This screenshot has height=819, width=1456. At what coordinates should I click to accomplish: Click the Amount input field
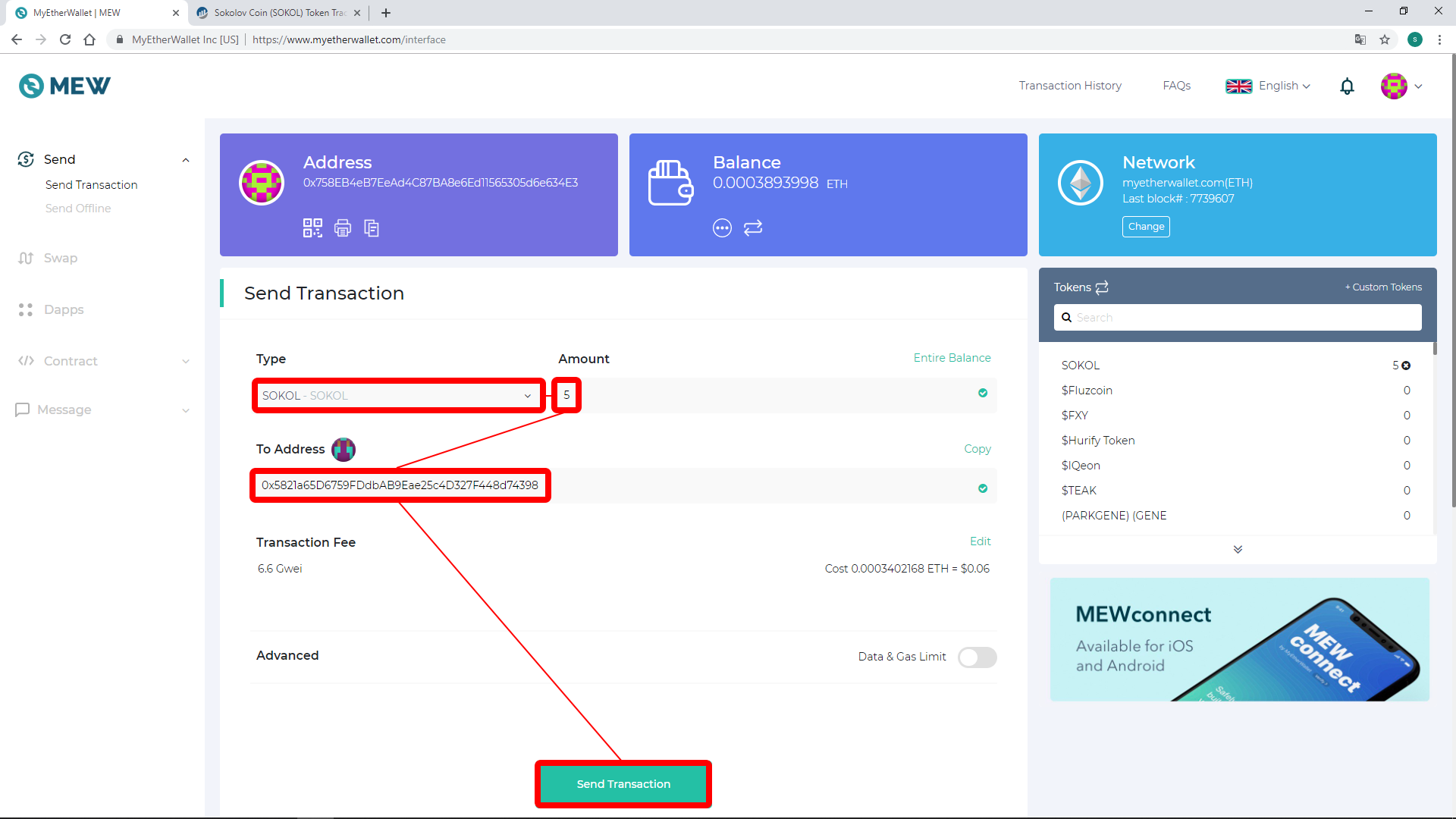(x=775, y=395)
